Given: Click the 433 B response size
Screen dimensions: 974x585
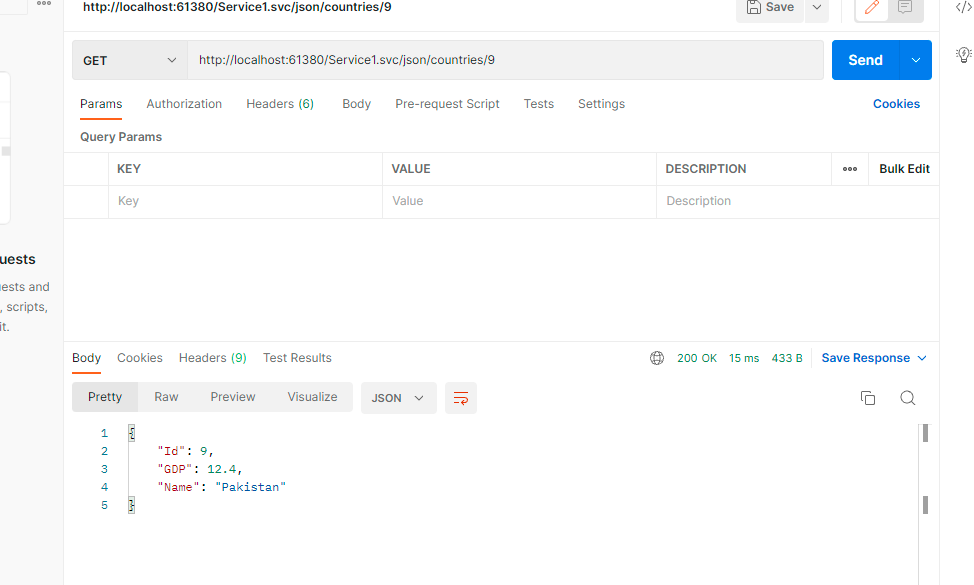Looking at the screenshot, I should click(x=787, y=358).
